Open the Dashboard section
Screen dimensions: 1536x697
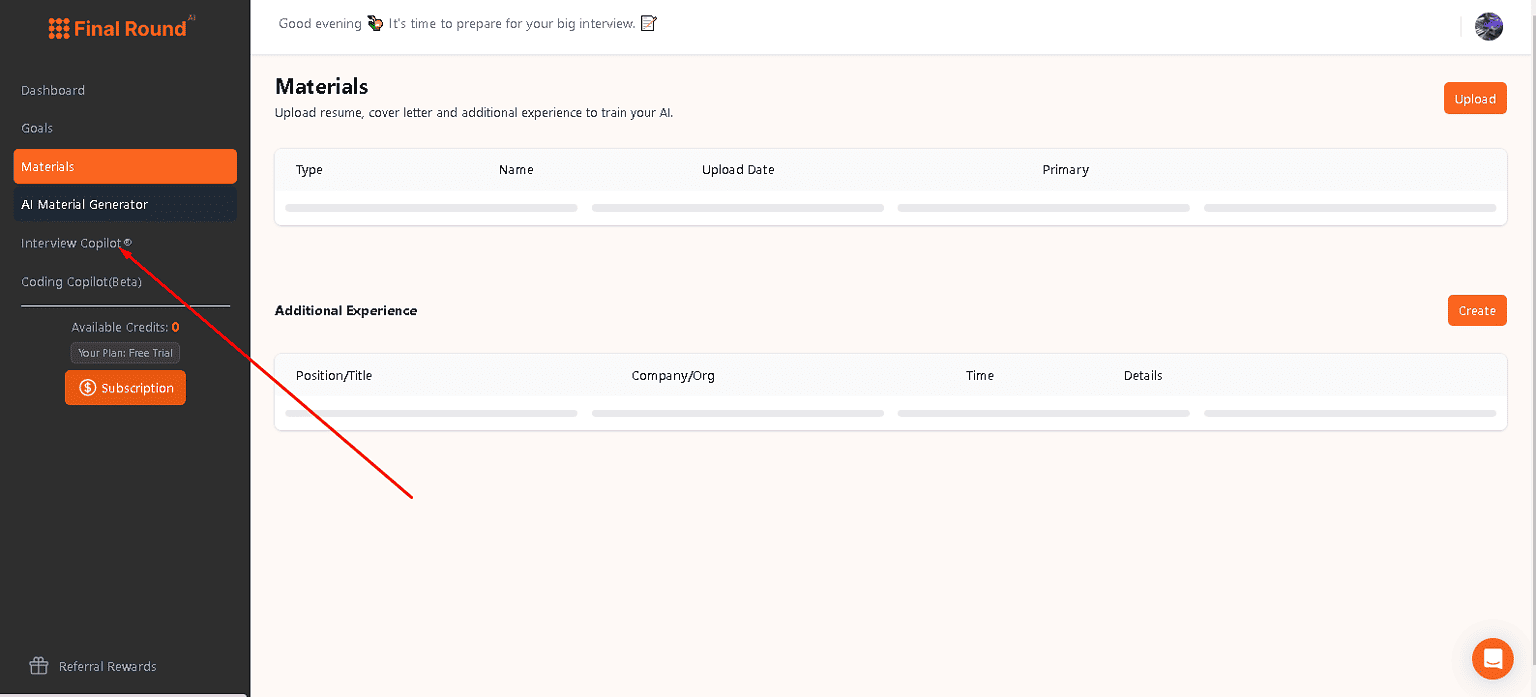click(53, 90)
